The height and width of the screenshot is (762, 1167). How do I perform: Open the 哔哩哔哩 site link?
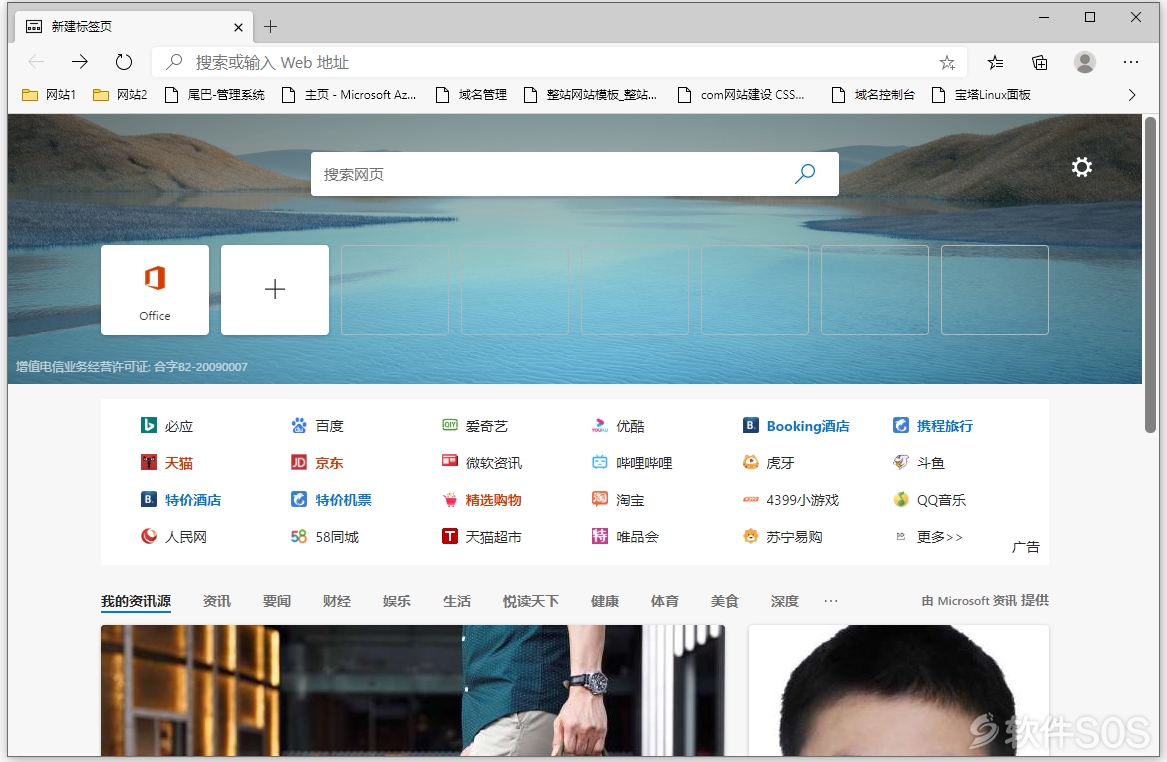pyautogui.click(x=633, y=463)
